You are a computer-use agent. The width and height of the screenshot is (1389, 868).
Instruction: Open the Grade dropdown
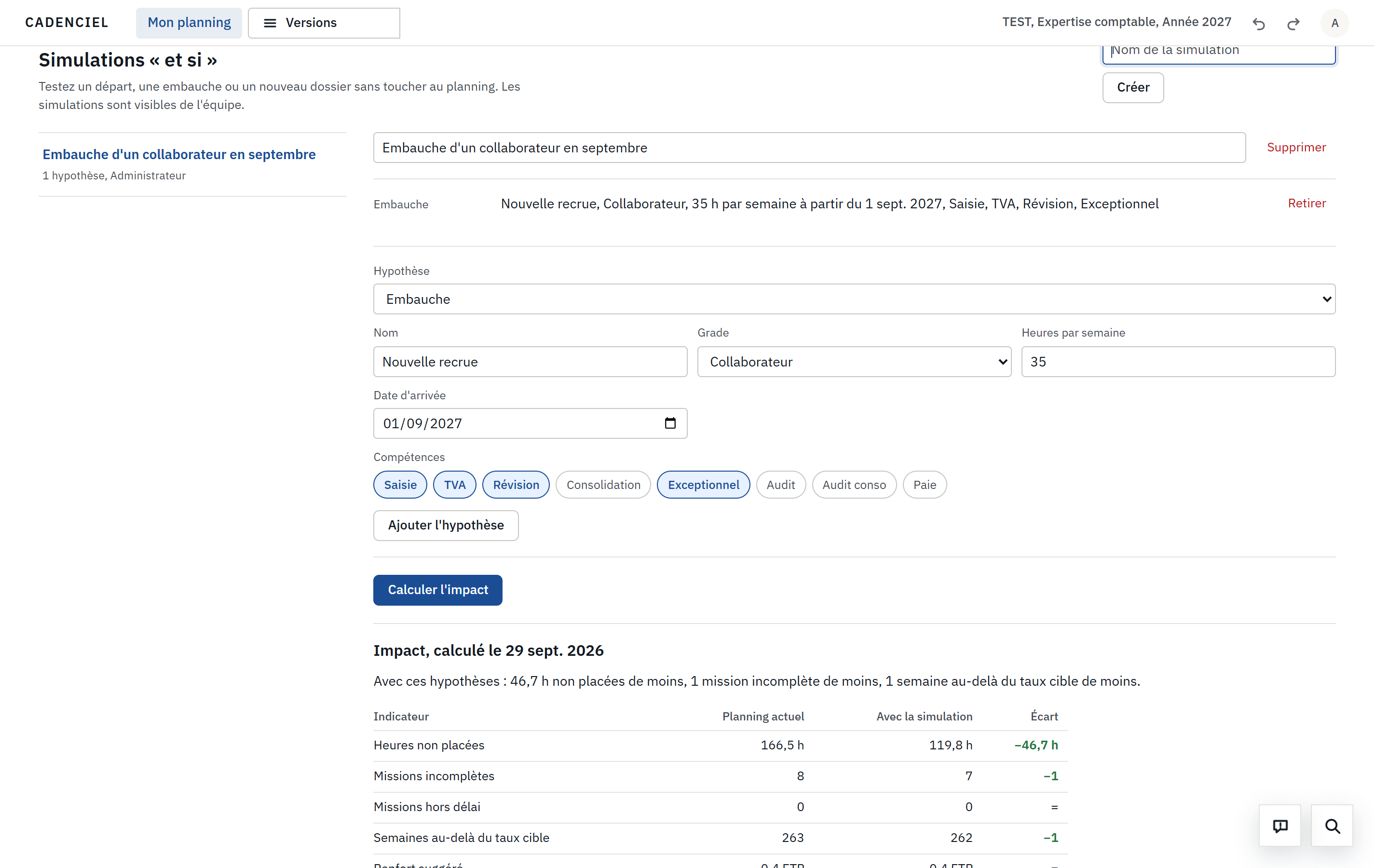pos(854,362)
